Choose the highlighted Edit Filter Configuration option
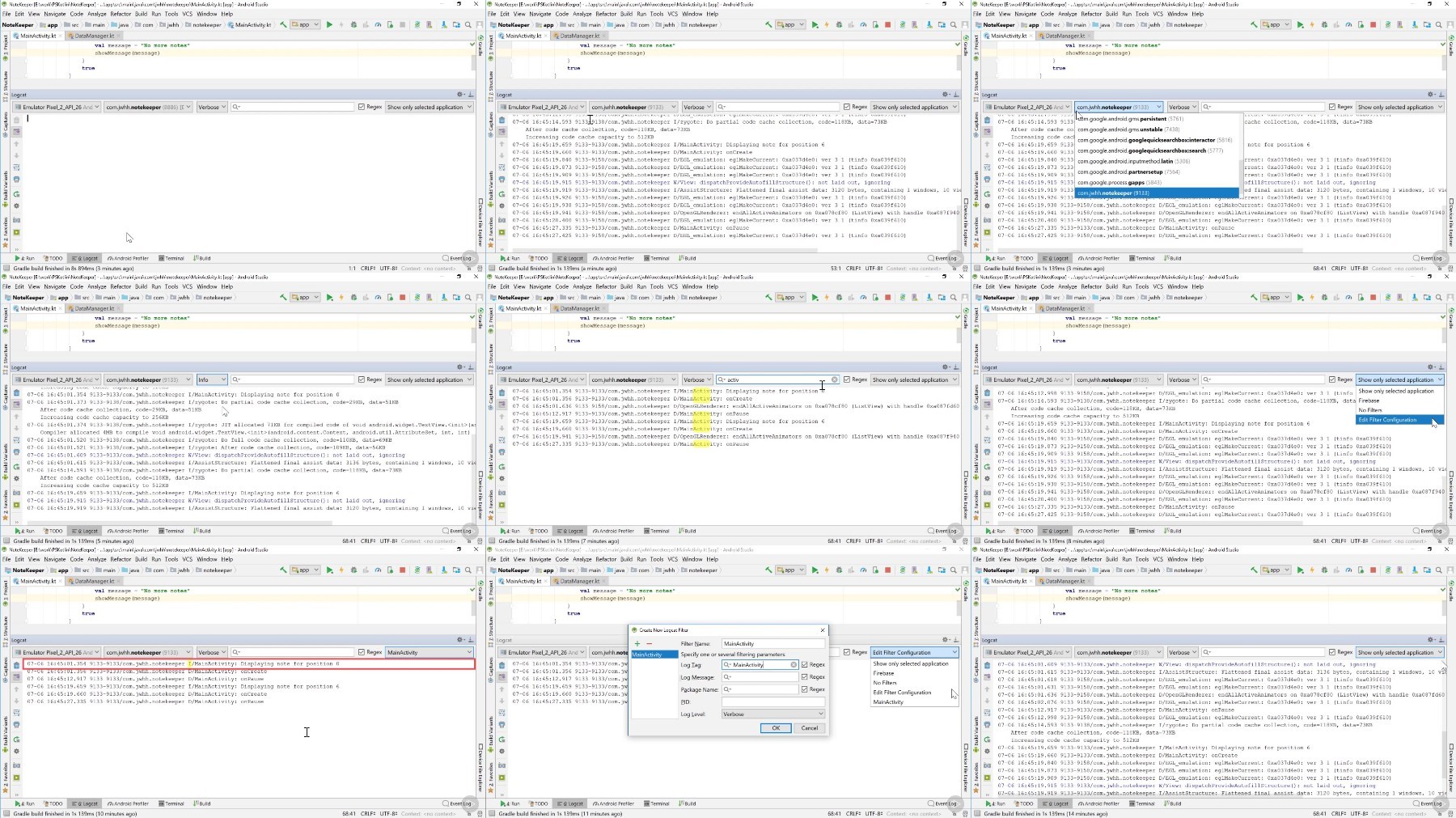Image resolution: width=1456 pixels, height=818 pixels. [x=1399, y=420]
